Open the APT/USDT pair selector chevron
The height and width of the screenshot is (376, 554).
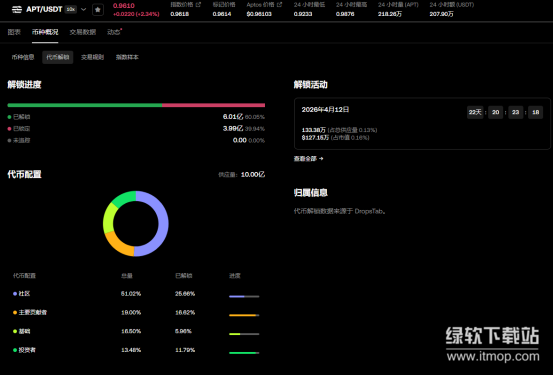tap(83, 10)
